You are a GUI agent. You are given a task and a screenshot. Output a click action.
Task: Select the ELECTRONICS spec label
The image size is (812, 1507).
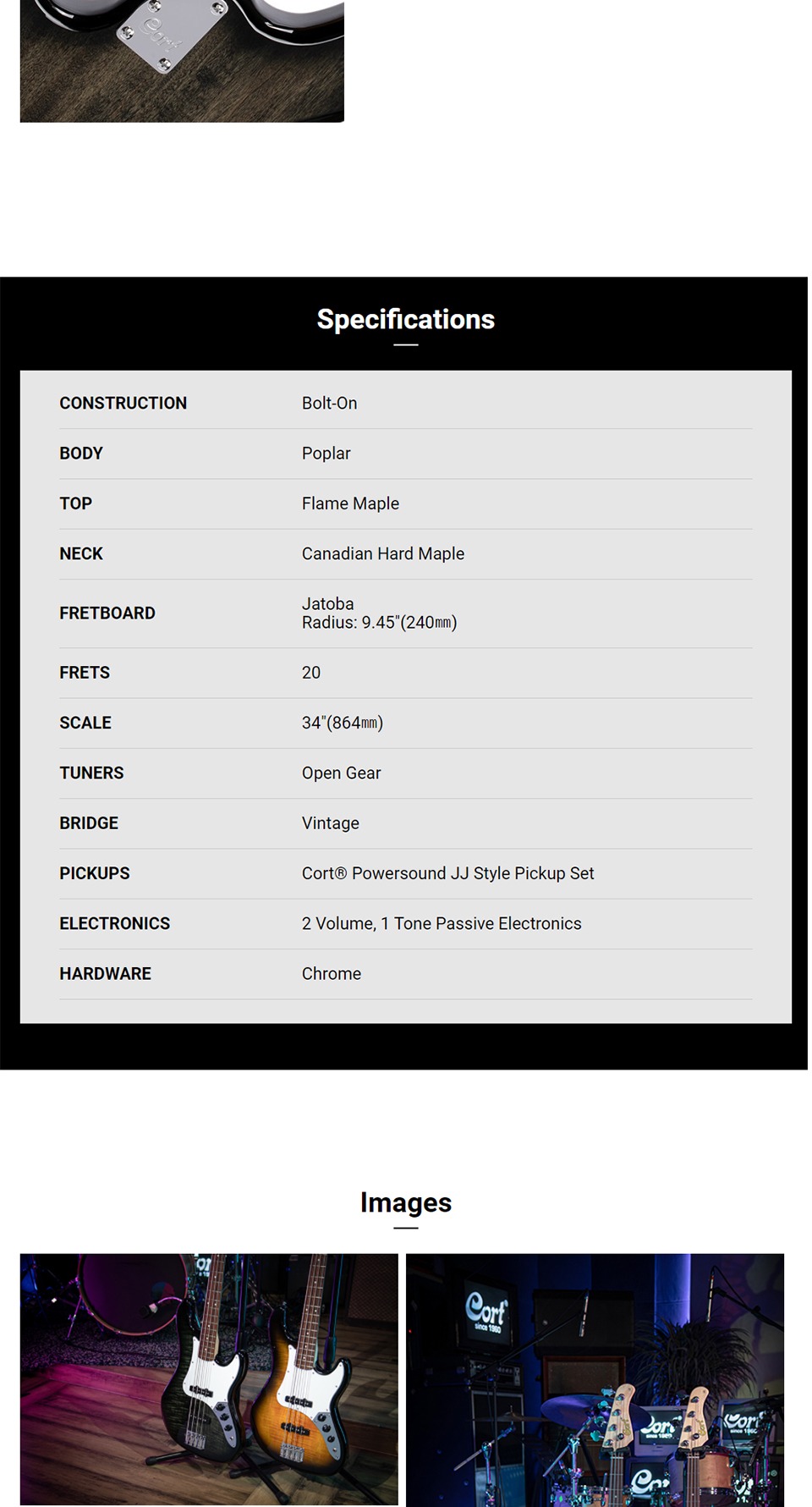click(x=115, y=923)
